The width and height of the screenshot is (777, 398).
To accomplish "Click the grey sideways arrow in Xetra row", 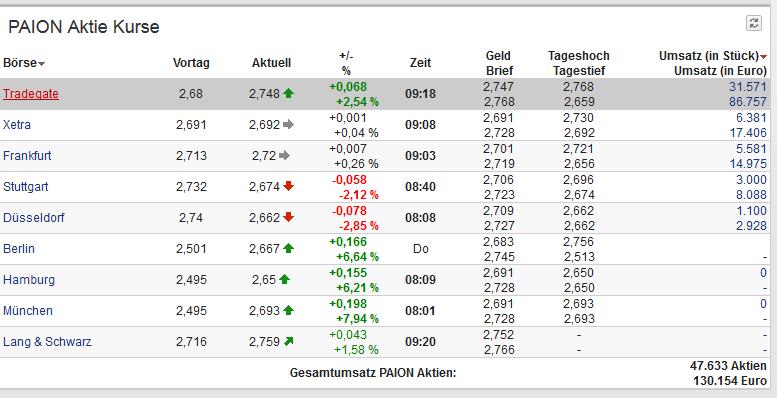I will [288, 124].
